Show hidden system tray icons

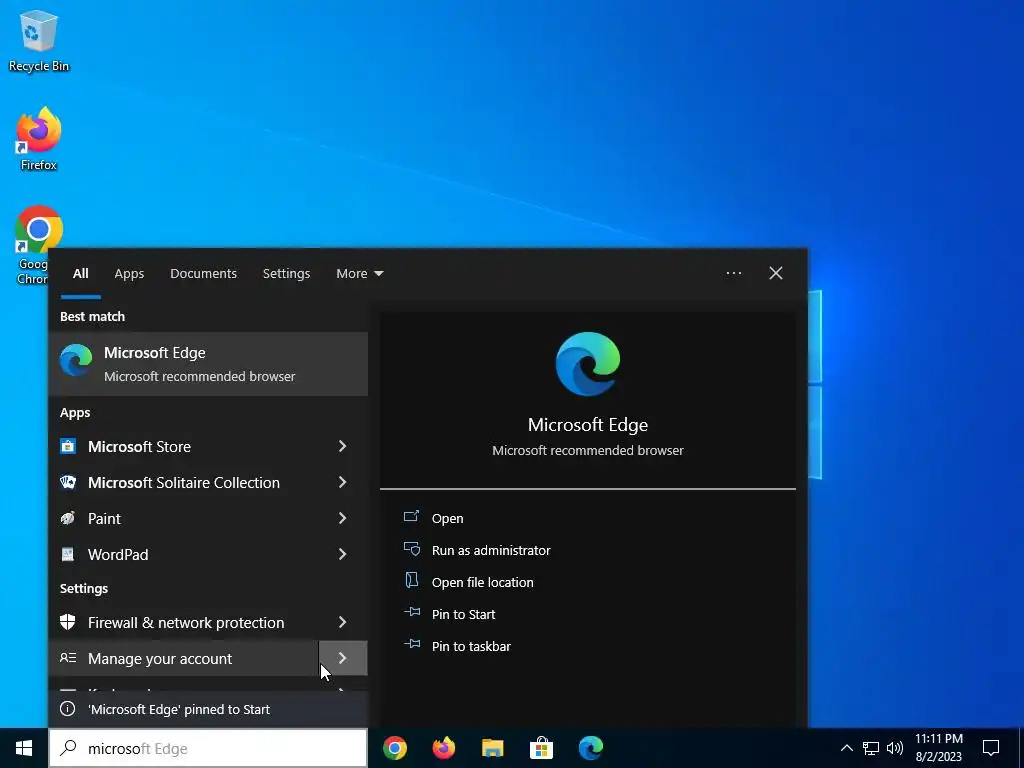point(846,748)
